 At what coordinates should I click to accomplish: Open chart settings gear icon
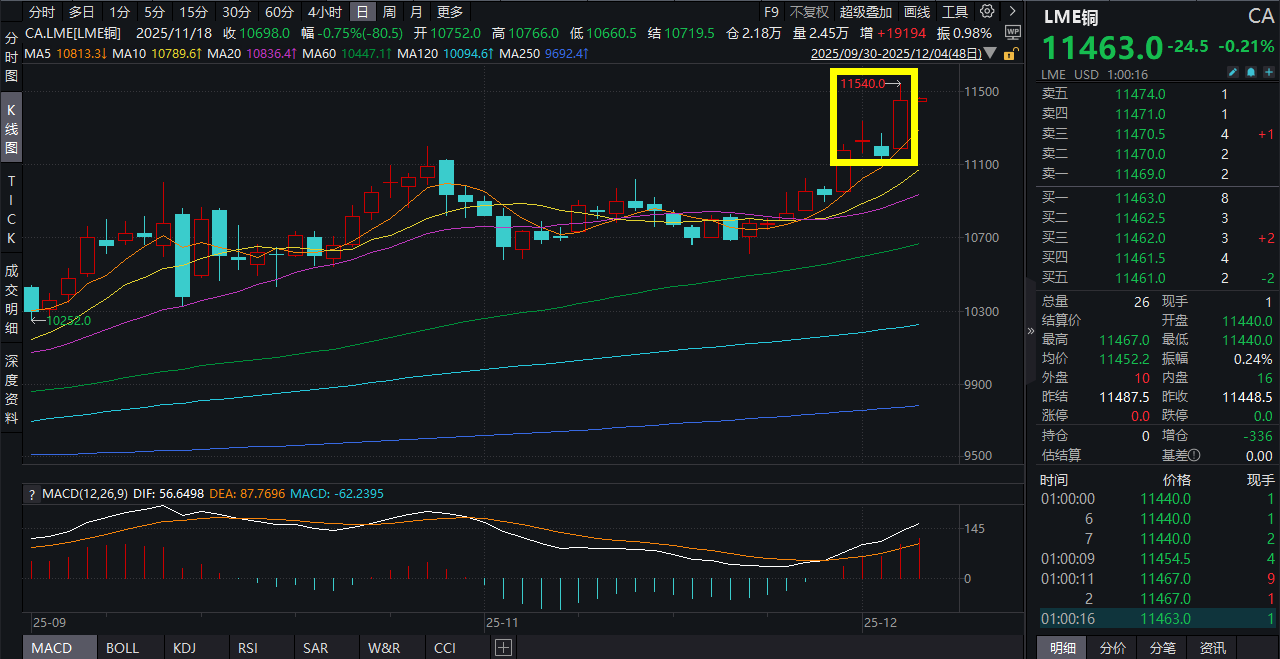(987, 12)
